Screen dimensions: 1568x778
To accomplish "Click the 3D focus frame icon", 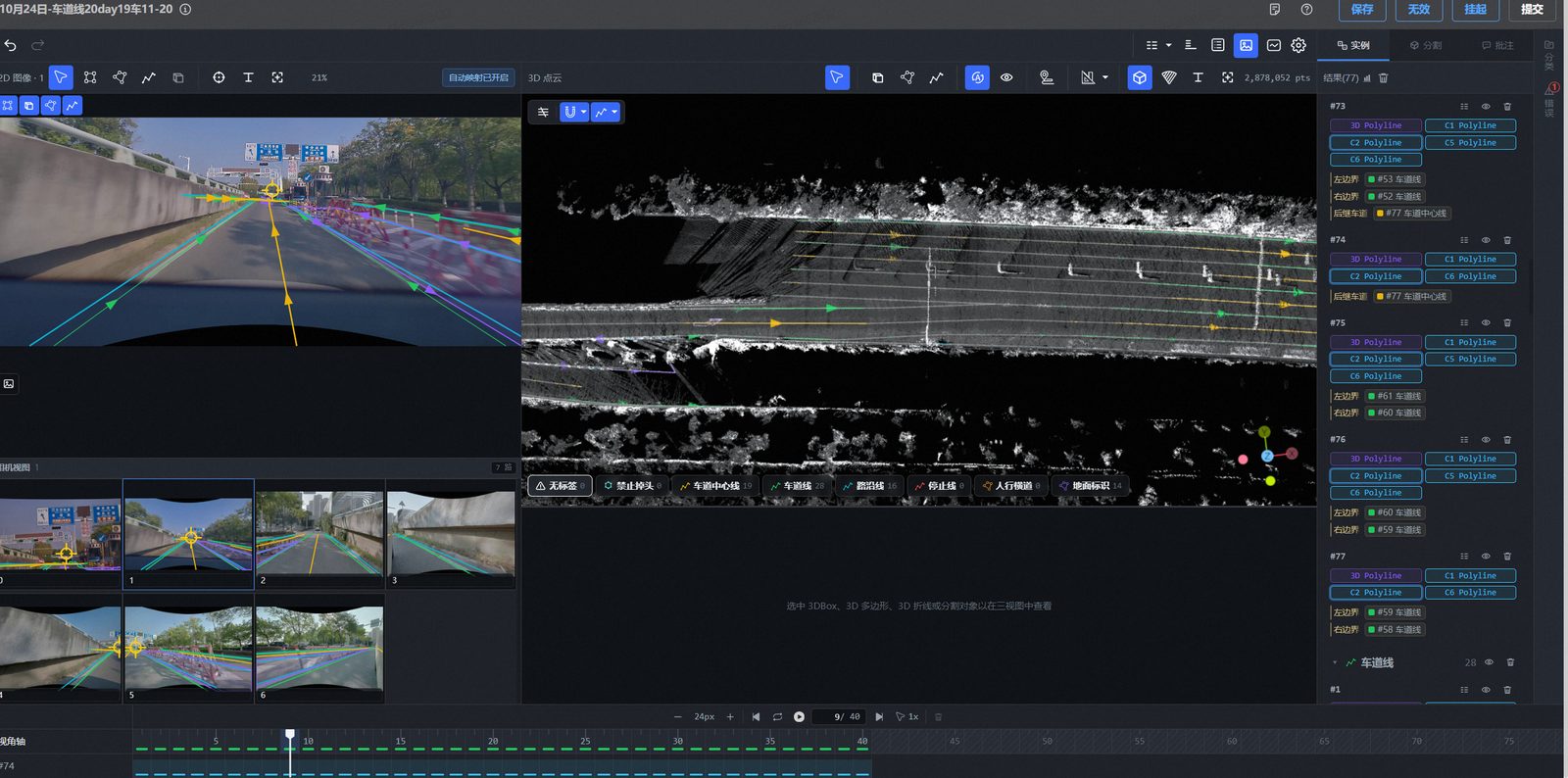I will click(1227, 77).
